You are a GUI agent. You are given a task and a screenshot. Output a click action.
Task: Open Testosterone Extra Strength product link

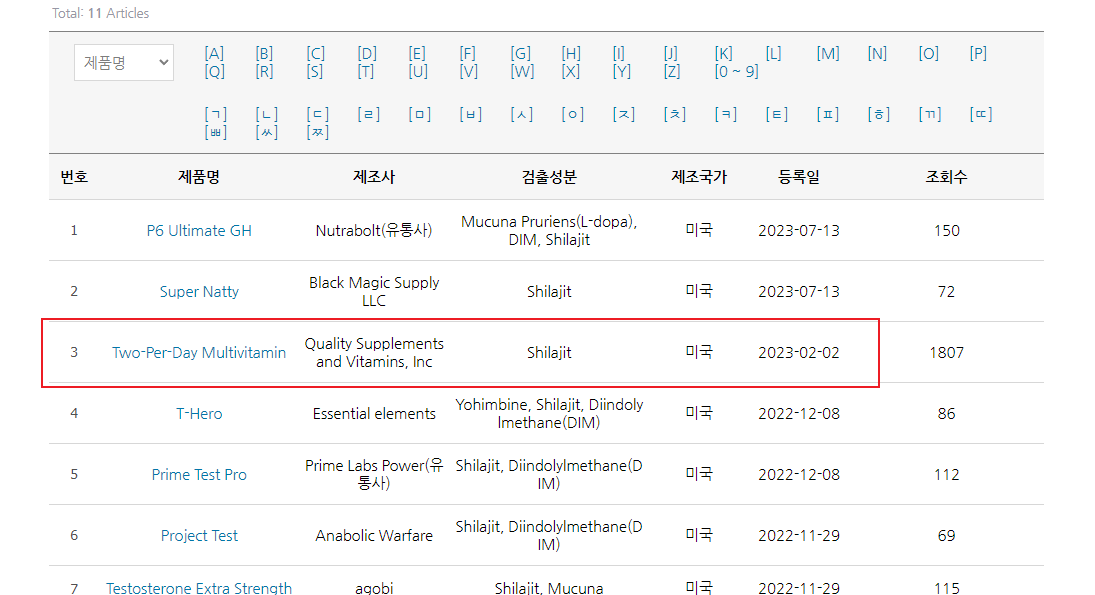tap(199, 587)
